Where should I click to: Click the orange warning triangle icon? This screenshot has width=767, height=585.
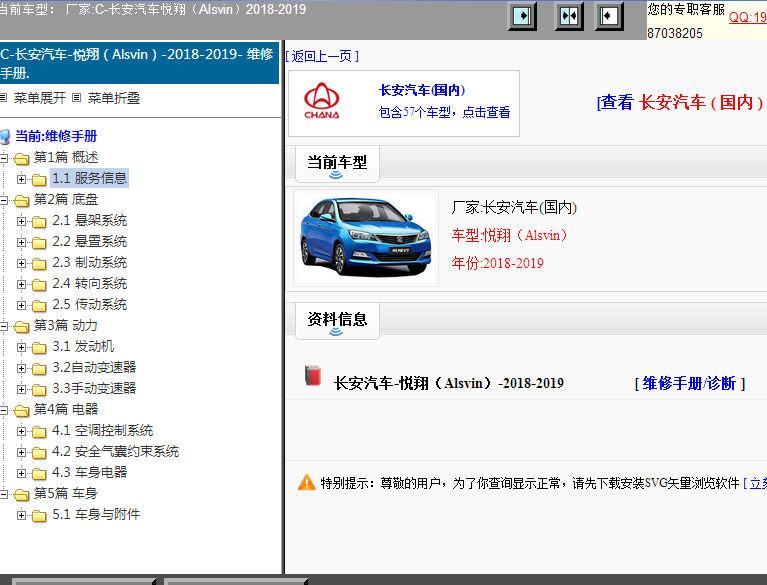pos(307,483)
